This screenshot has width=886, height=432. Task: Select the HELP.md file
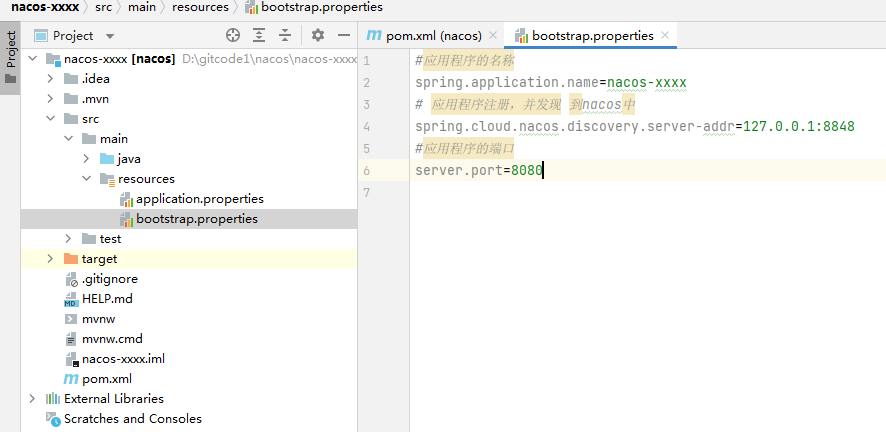[107, 299]
